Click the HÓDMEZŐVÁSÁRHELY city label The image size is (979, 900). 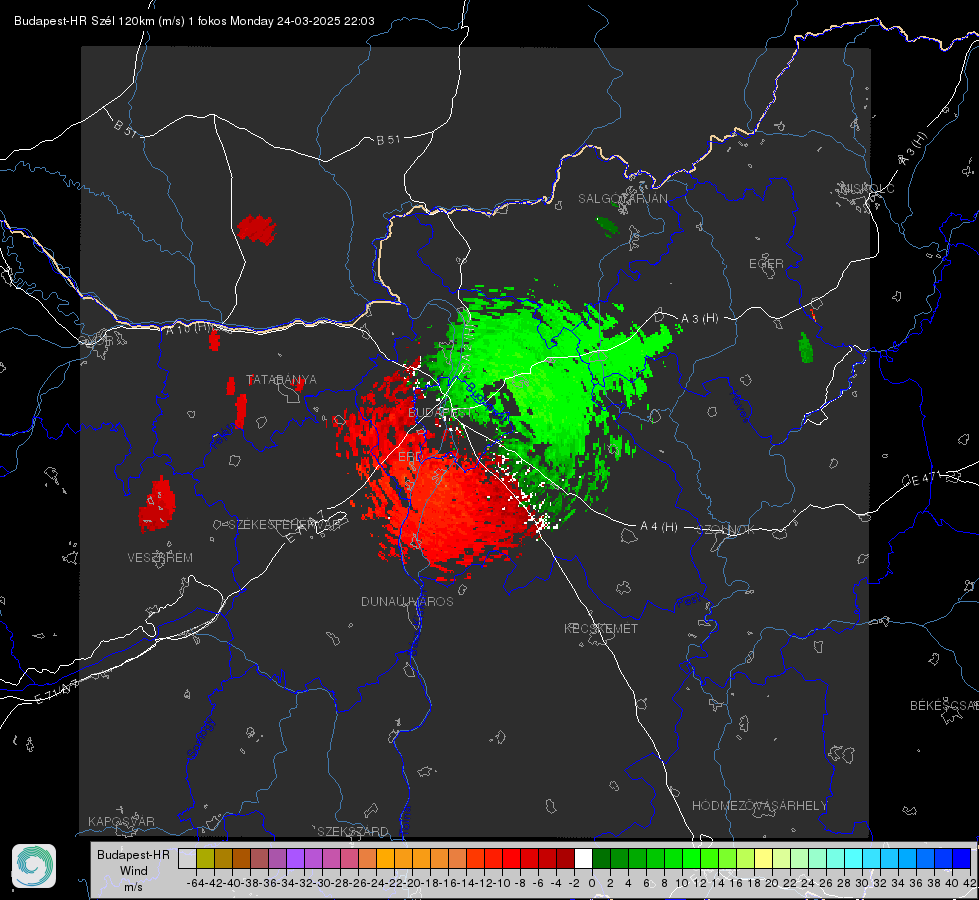(x=759, y=806)
